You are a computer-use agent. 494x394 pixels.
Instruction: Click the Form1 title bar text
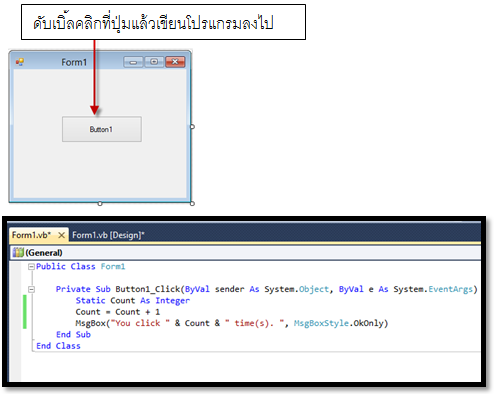tap(74, 62)
